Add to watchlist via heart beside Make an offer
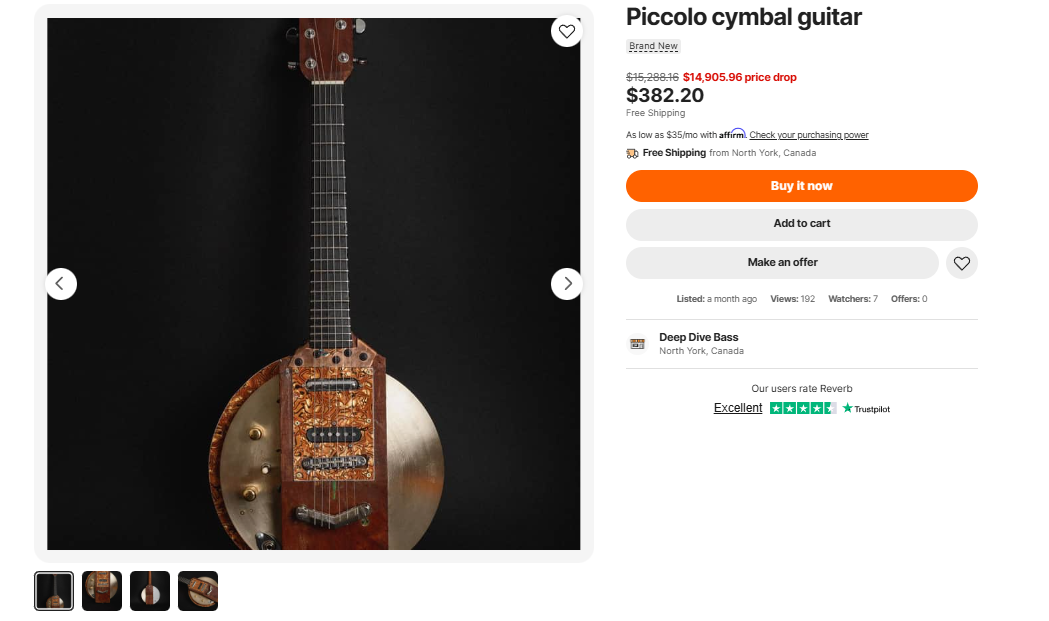 coord(961,263)
